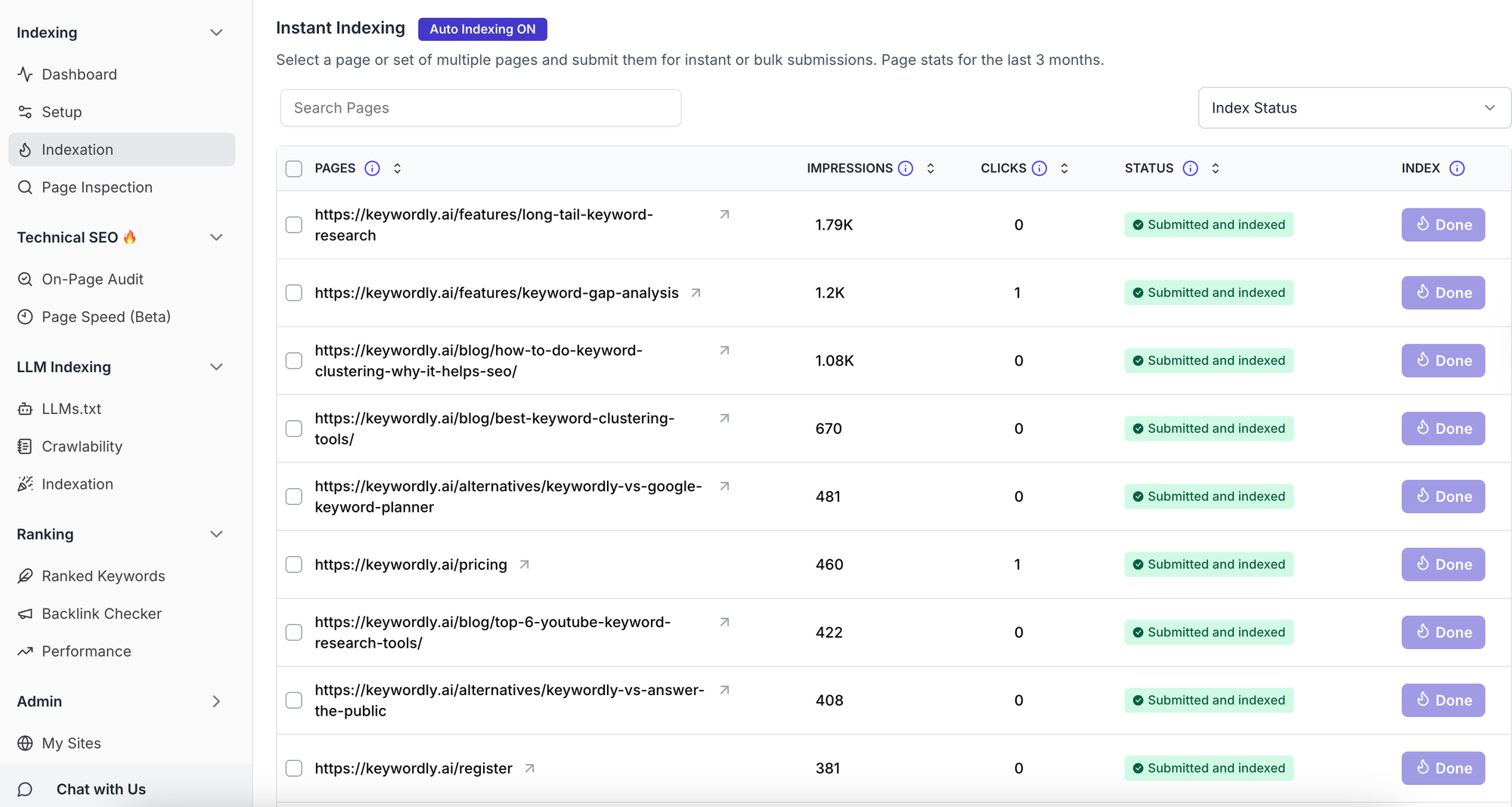This screenshot has height=807, width=1512.
Task: Check the top-6-youtube-keyword-research-tools row checkbox
Action: pos(294,633)
